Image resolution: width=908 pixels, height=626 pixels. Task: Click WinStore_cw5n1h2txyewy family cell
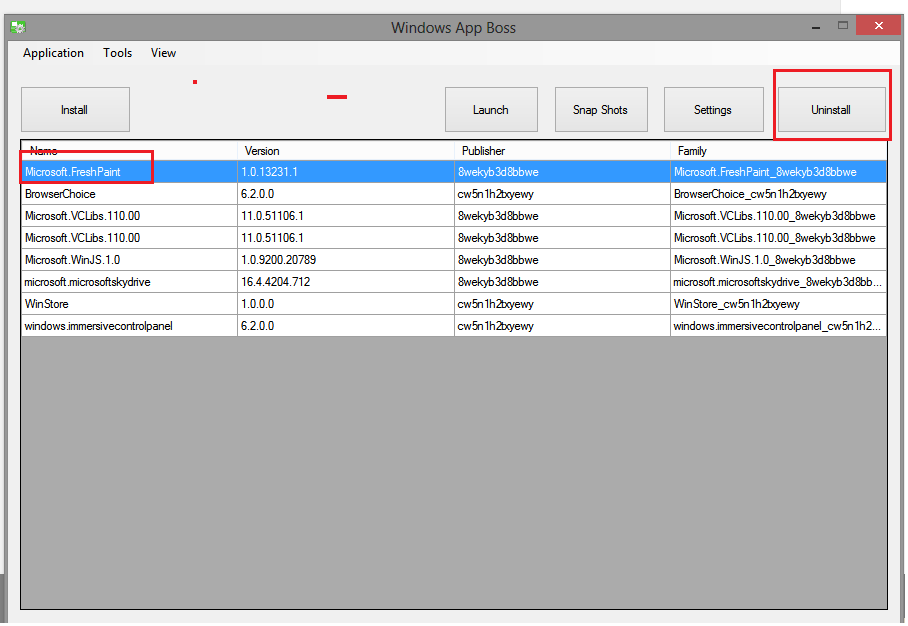(779, 304)
